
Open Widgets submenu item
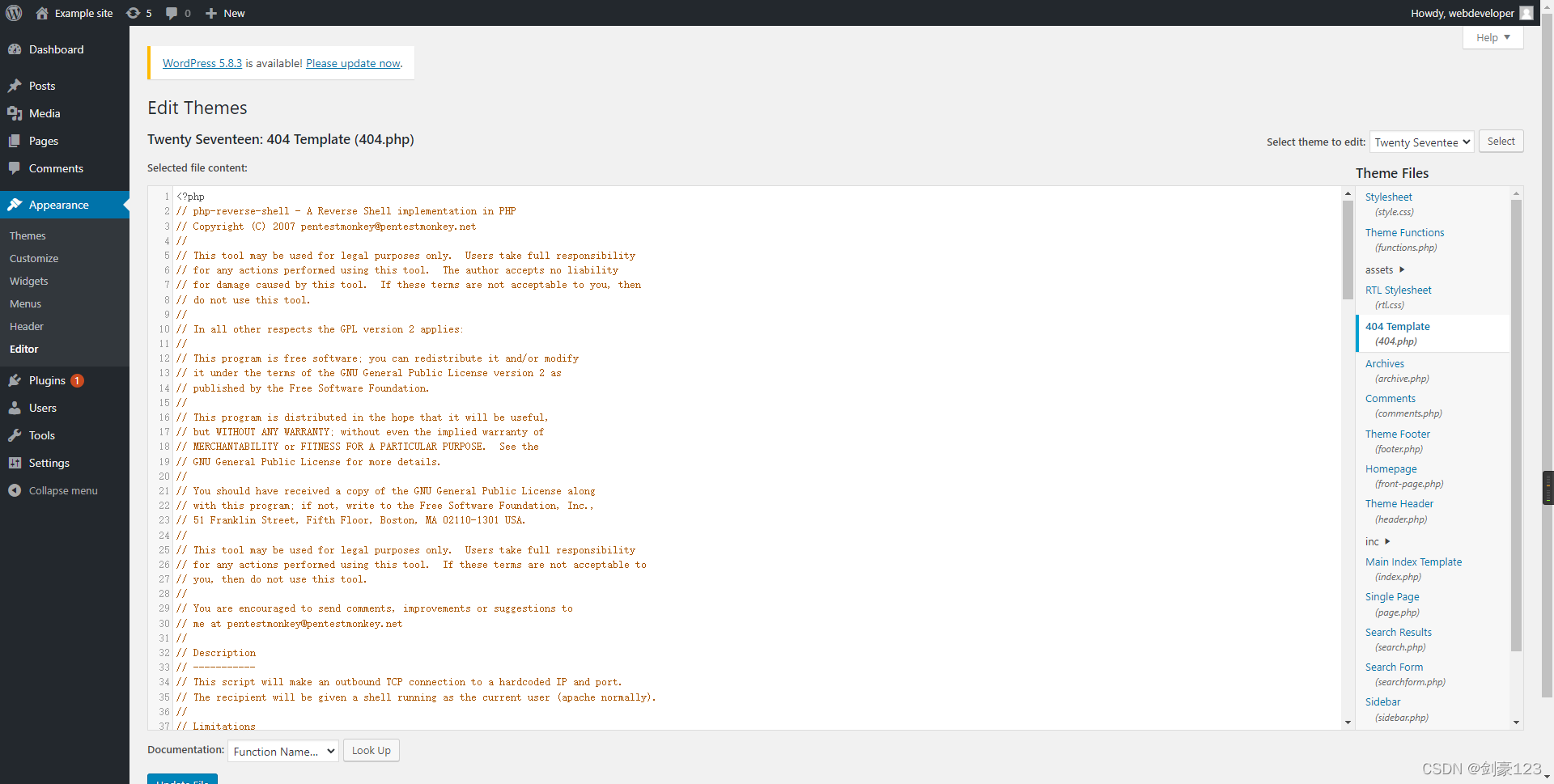(29, 281)
